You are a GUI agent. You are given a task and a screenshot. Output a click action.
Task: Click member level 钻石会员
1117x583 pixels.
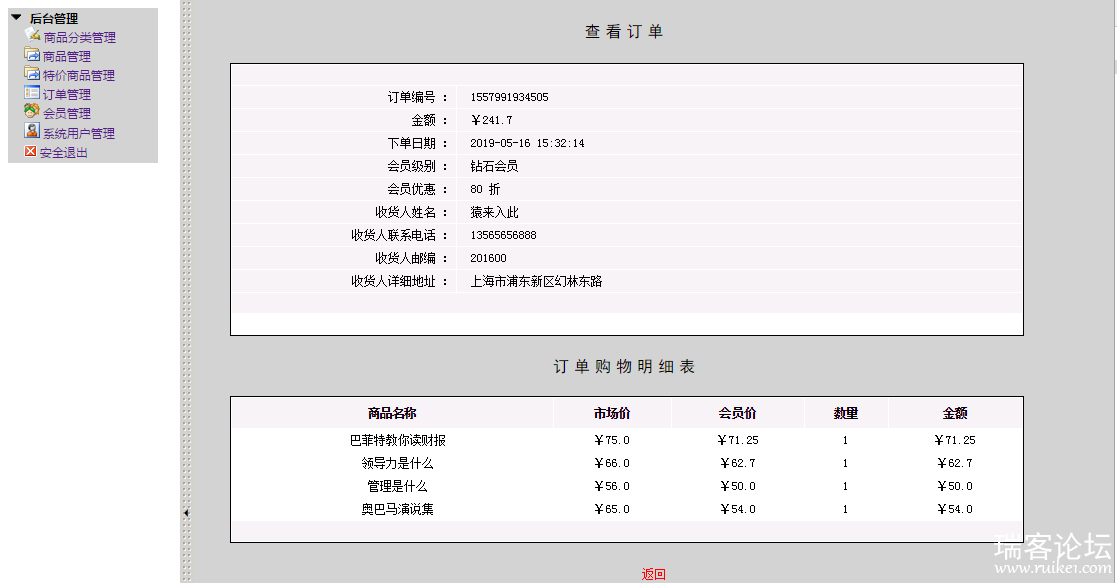click(494, 166)
